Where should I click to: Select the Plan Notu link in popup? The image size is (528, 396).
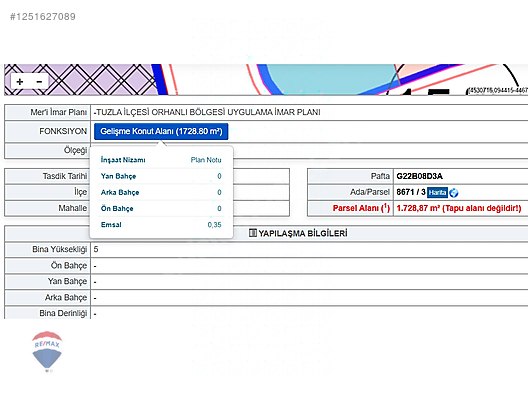pyautogui.click(x=206, y=160)
